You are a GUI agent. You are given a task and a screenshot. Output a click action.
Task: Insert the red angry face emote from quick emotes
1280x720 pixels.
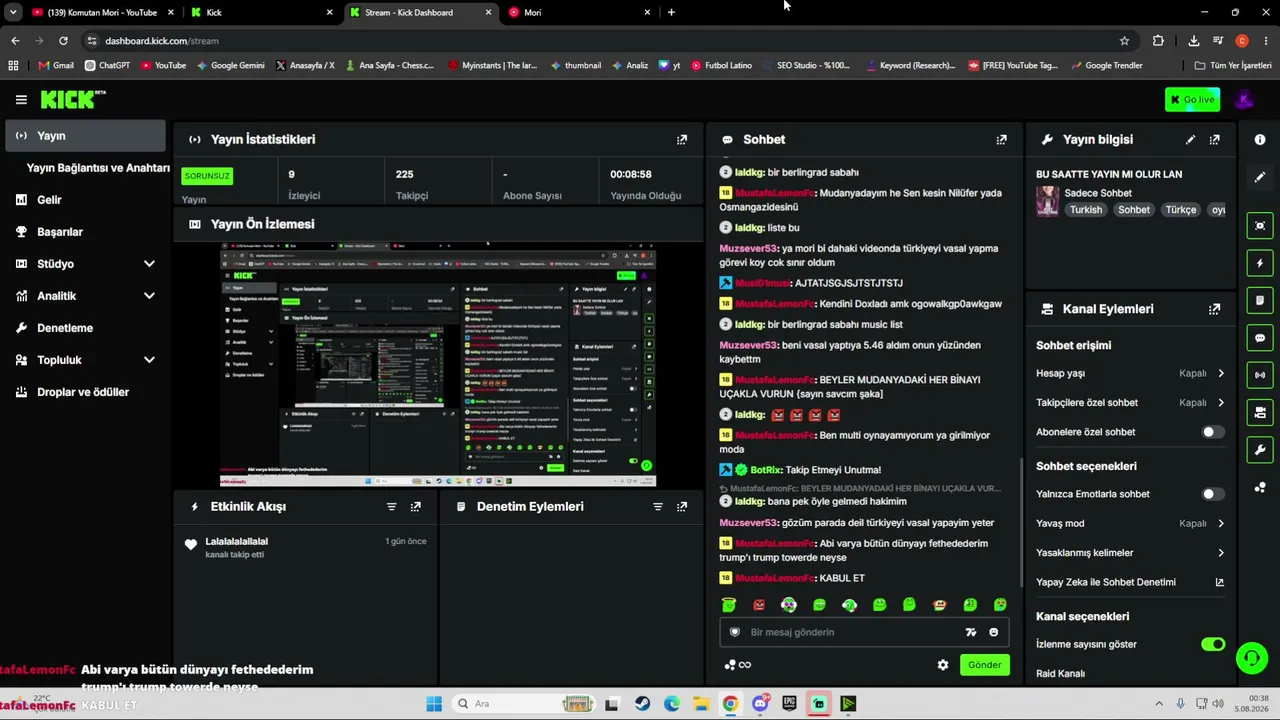click(x=759, y=605)
